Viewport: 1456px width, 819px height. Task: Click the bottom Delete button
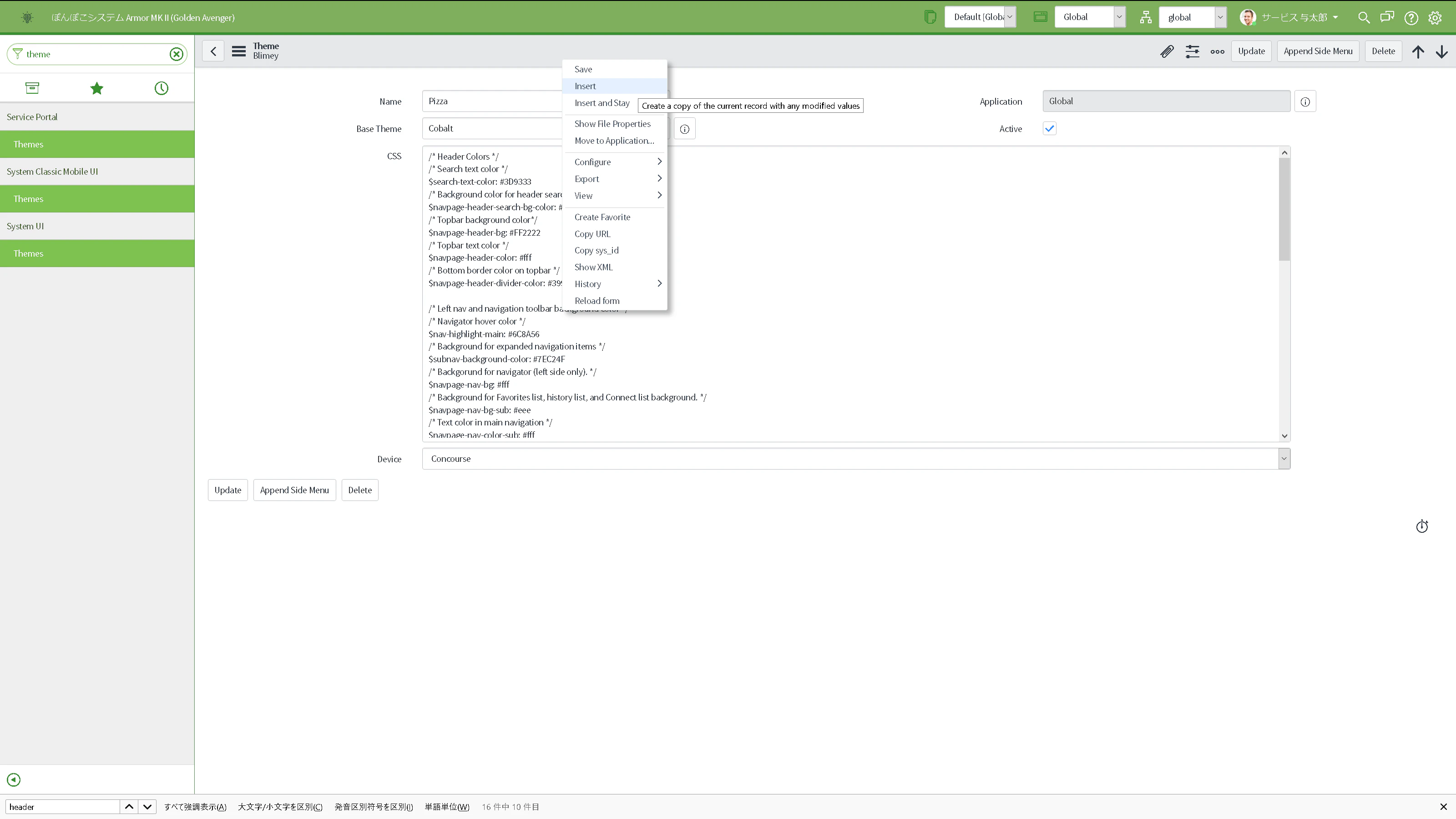click(359, 490)
